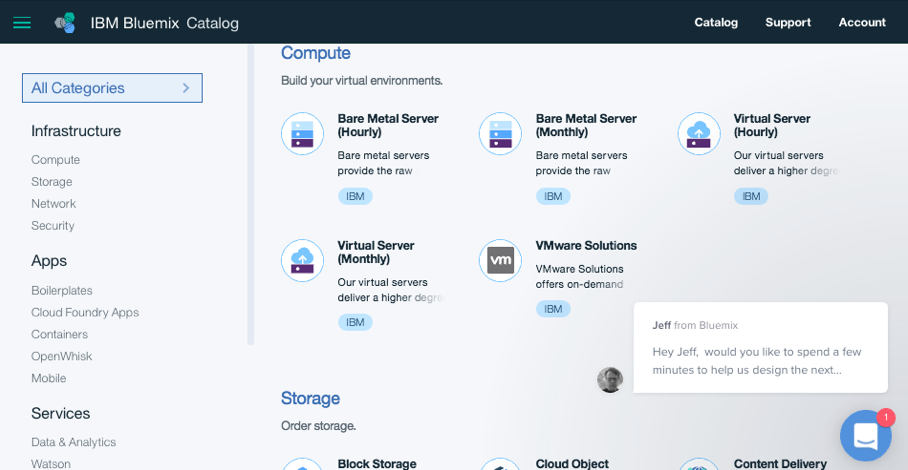The image size is (908, 470).
Task: Click the Virtual Server (Hourly) cloud icon
Action: click(698, 134)
